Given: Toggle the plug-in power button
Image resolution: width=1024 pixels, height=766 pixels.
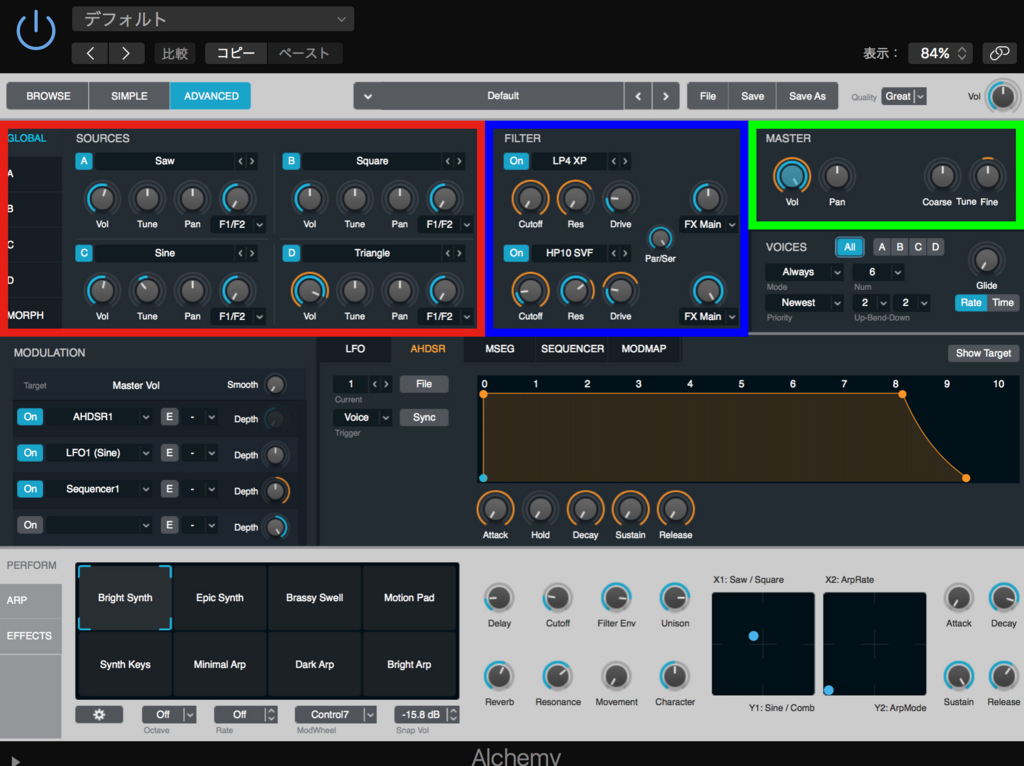Looking at the screenshot, I should 35,31.
